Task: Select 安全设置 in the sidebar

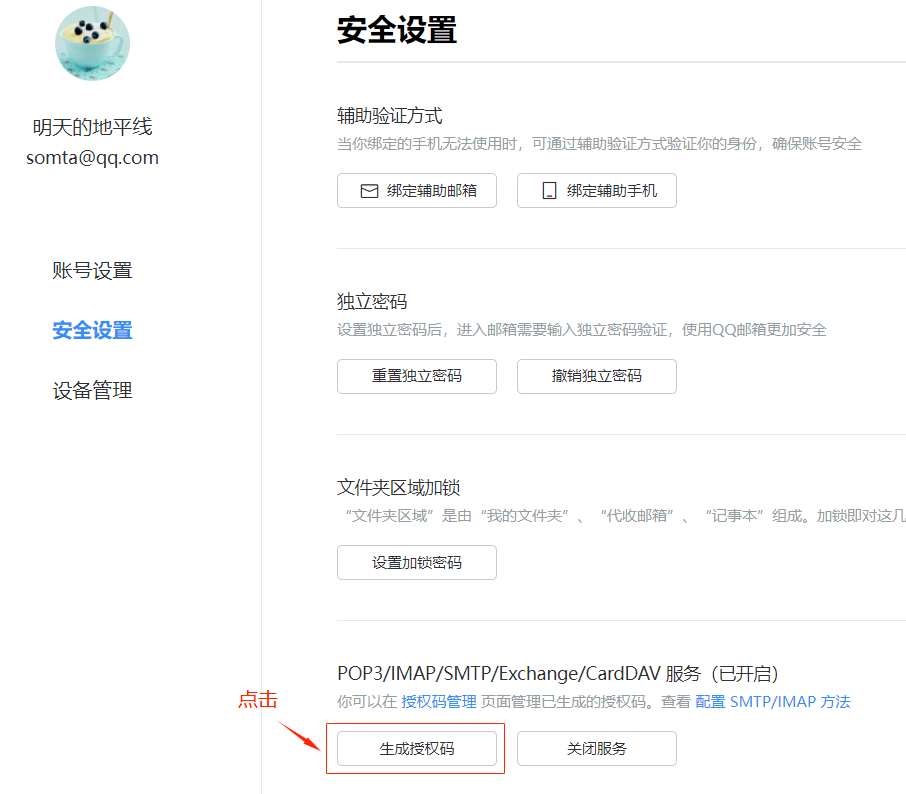Action: pyautogui.click(x=92, y=330)
